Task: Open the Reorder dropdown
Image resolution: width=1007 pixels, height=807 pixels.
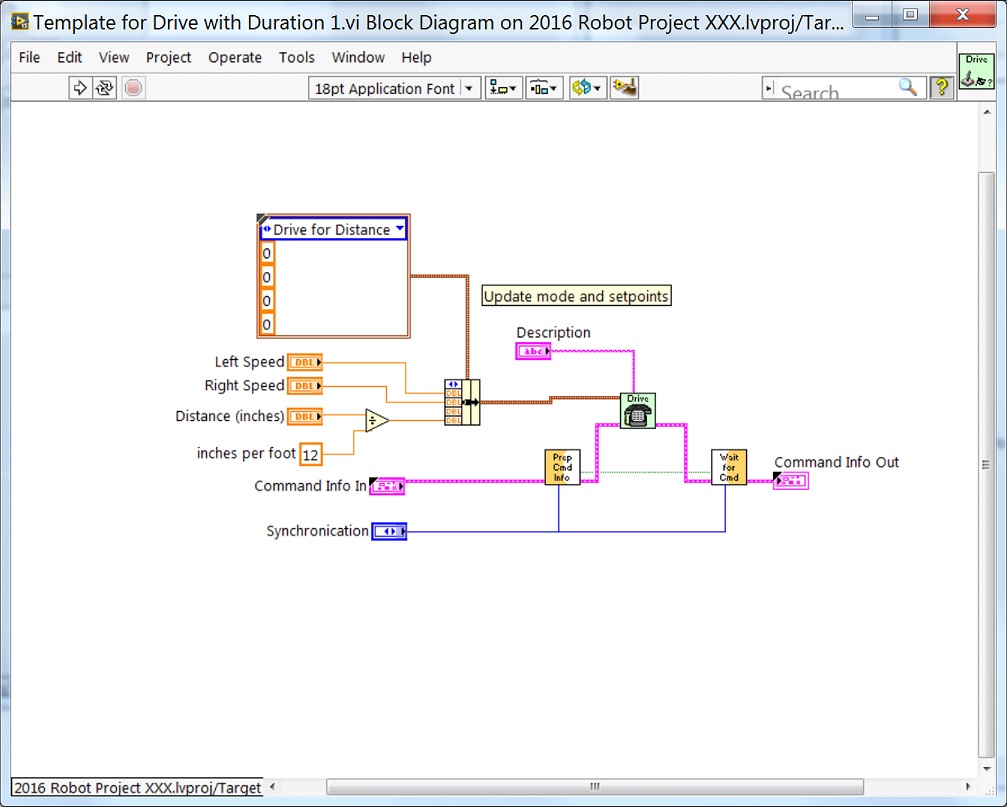Action: pos(587,88)
